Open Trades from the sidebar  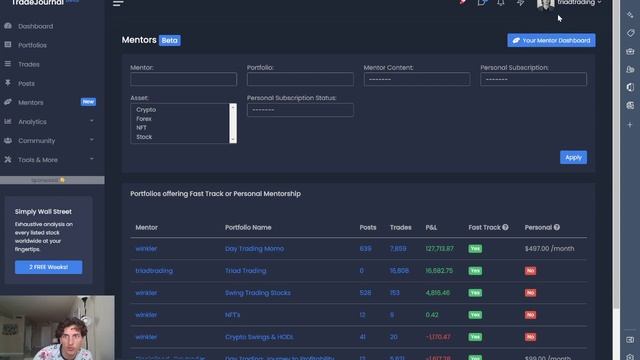29,64
